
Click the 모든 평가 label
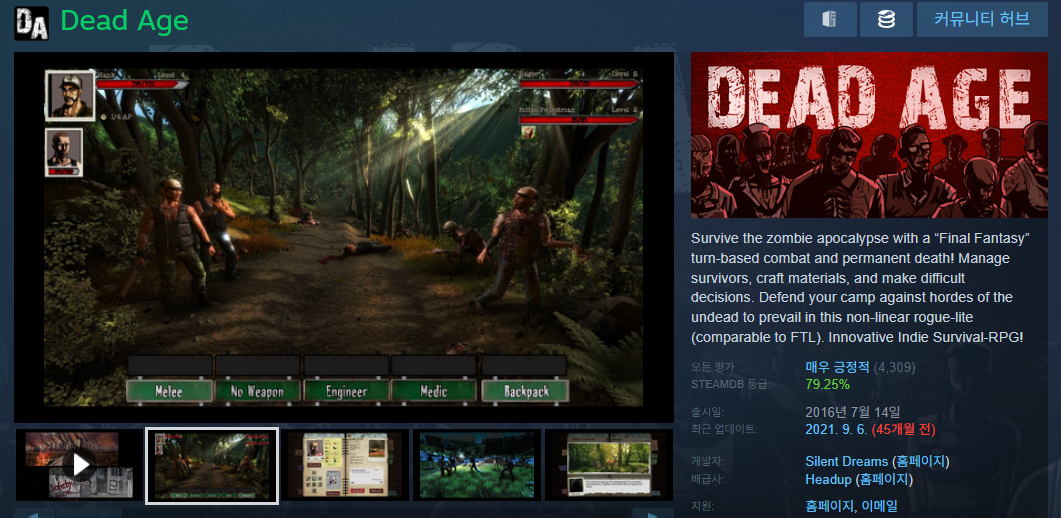coord(713,368)
